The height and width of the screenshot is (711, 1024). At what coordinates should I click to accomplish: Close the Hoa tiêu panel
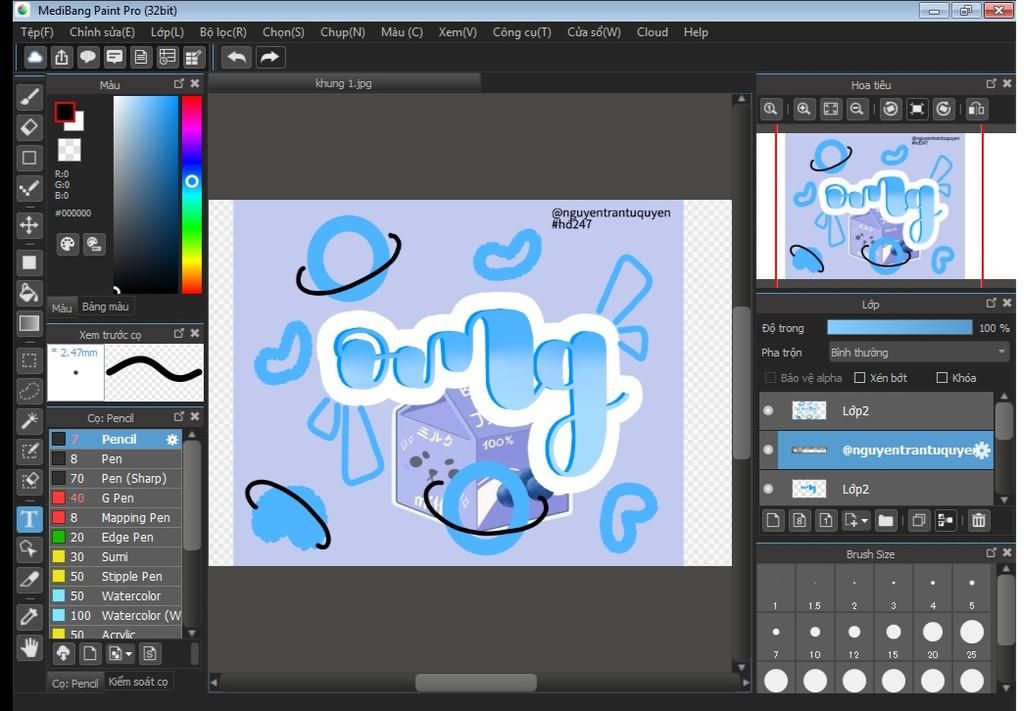point(1007,84)
